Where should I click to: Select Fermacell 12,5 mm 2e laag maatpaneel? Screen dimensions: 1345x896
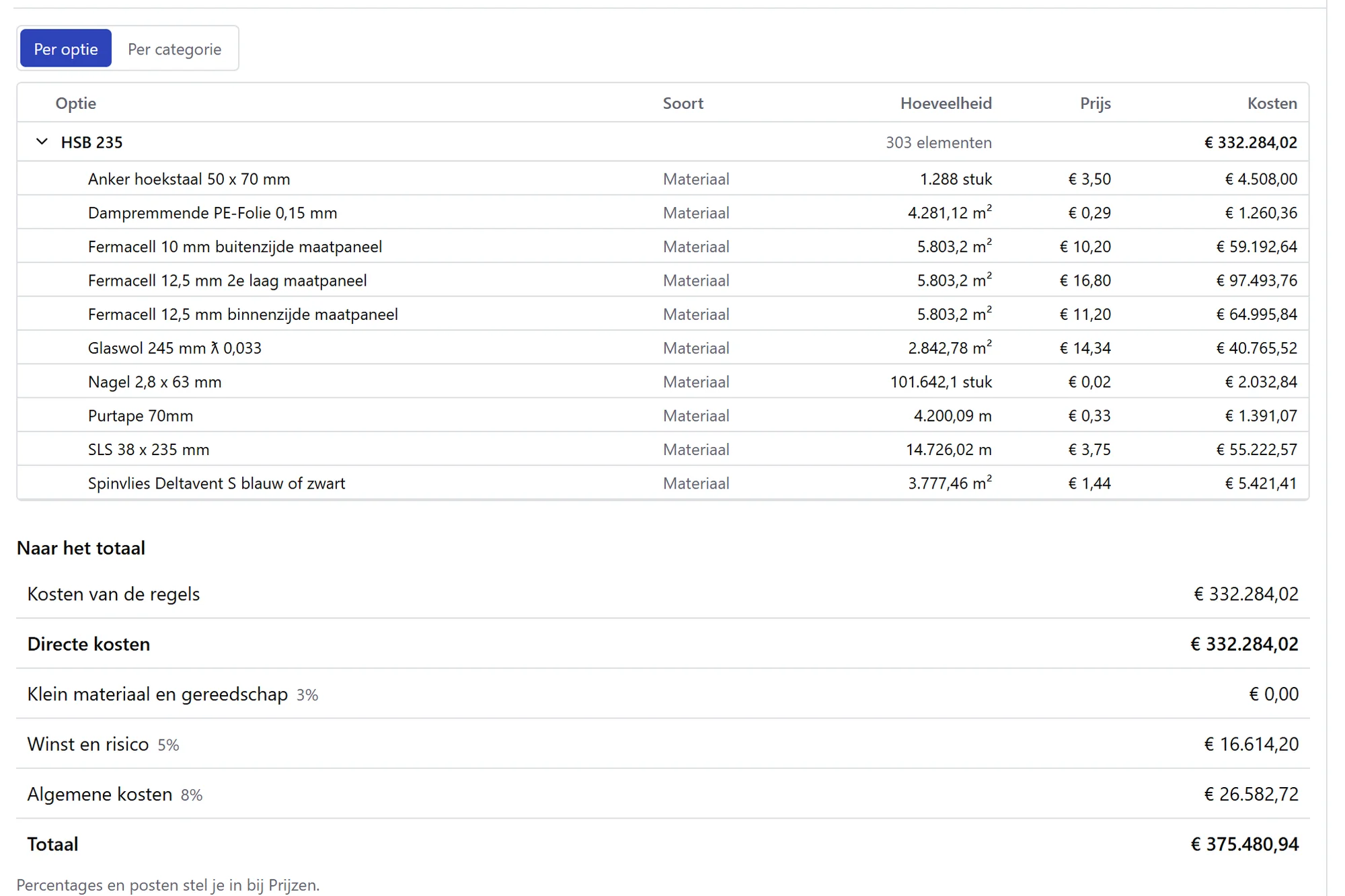[x=662, y=280]
